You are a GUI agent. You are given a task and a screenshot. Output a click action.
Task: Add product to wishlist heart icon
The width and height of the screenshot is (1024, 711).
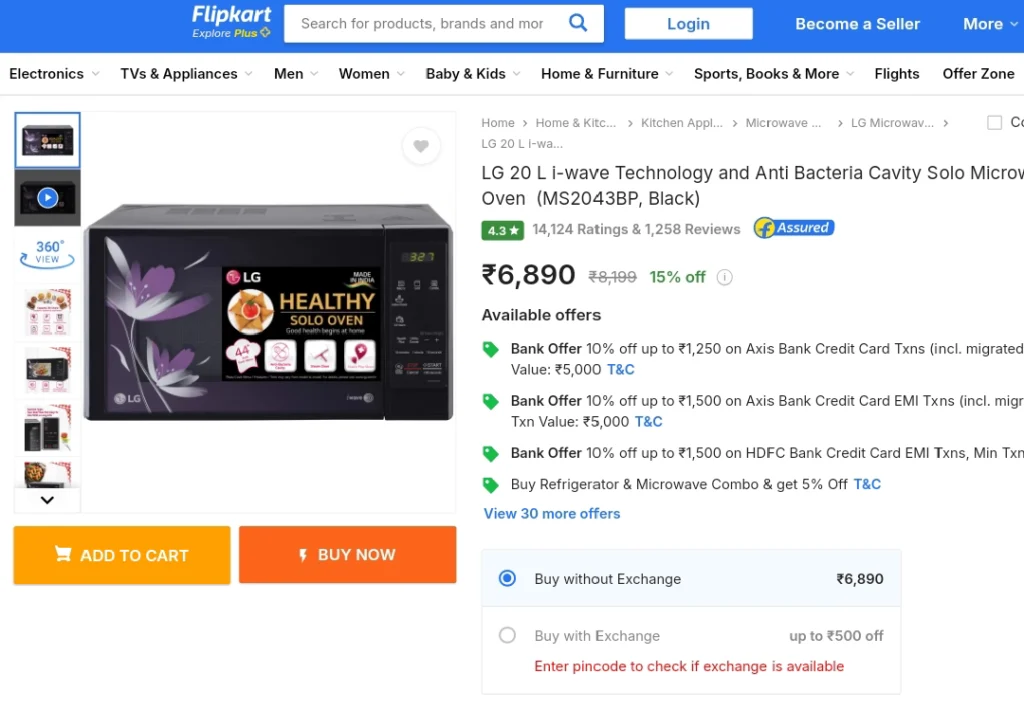pos(421,146)
